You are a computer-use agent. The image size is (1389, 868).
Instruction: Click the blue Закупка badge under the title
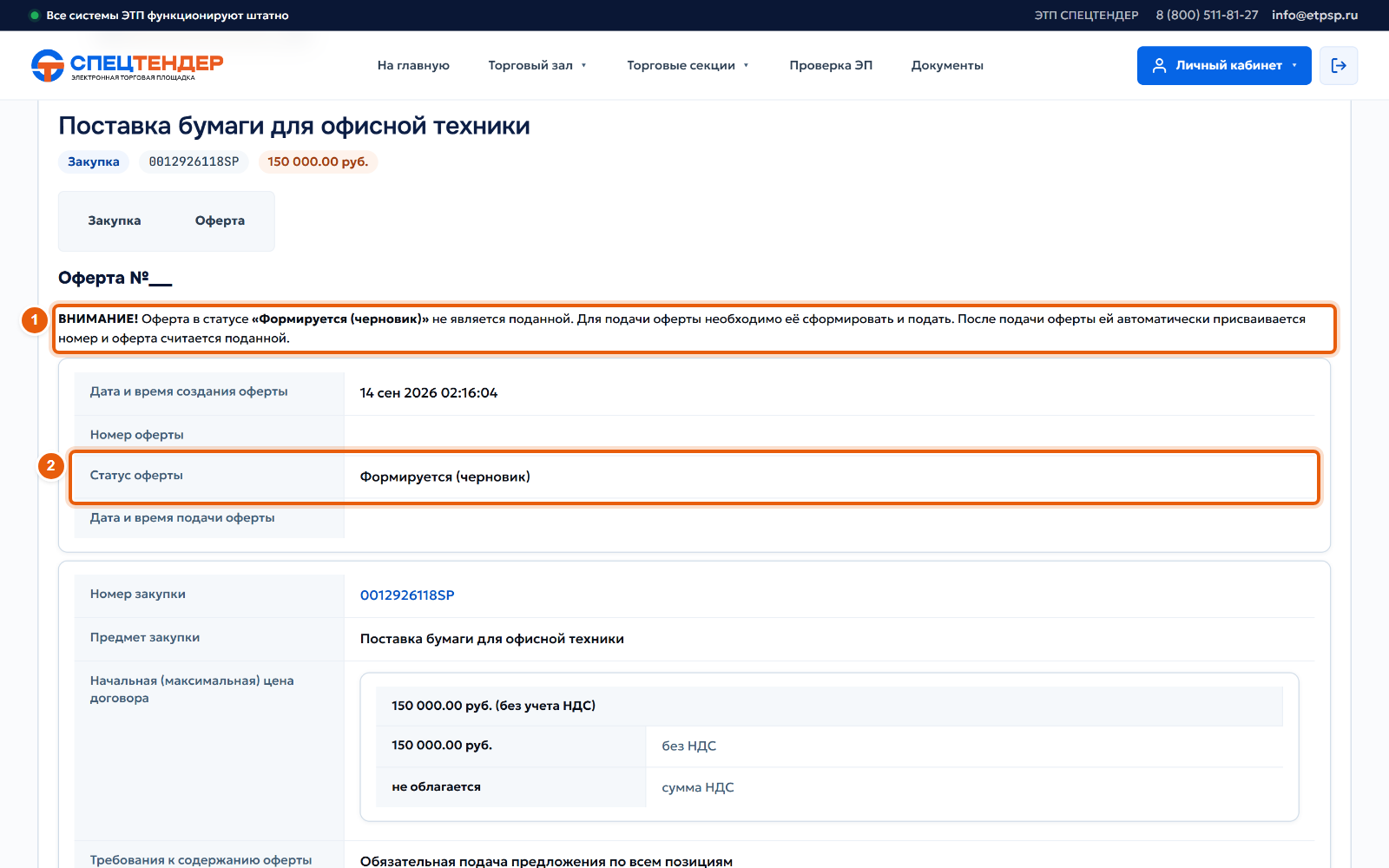pyautogui.click(x=94, y=161)
